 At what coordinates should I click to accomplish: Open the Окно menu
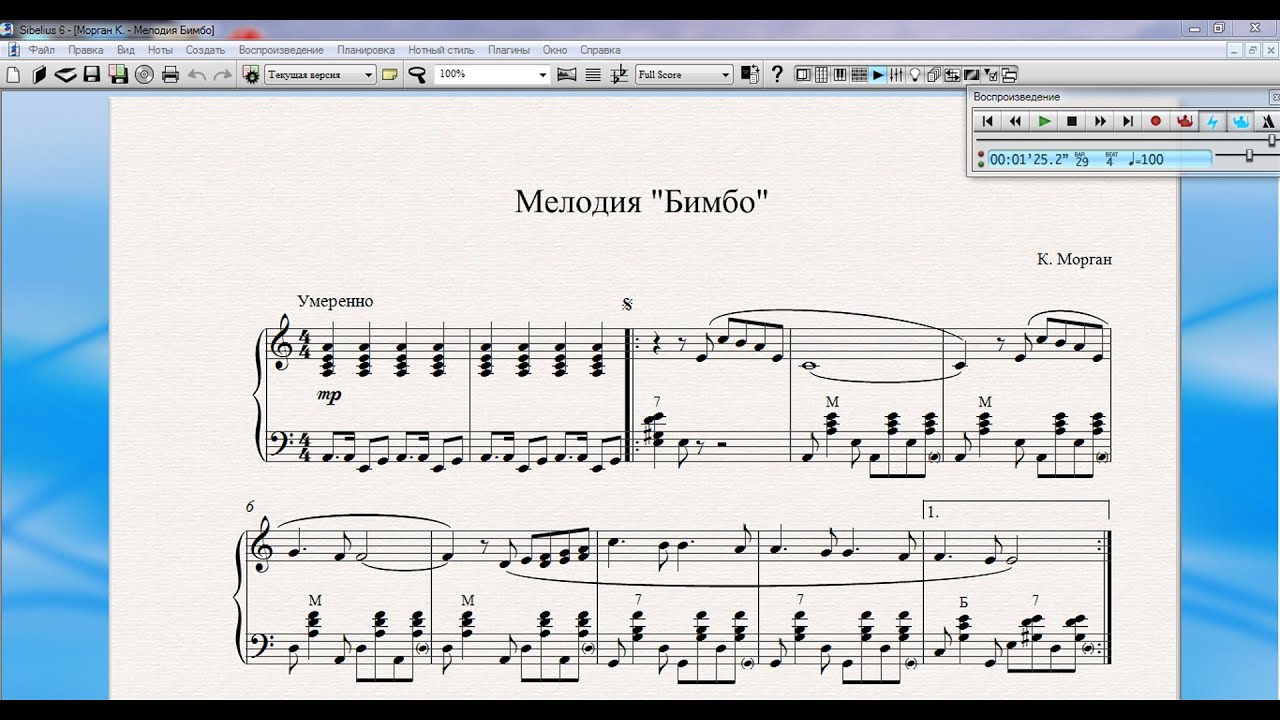coord(555,49)
